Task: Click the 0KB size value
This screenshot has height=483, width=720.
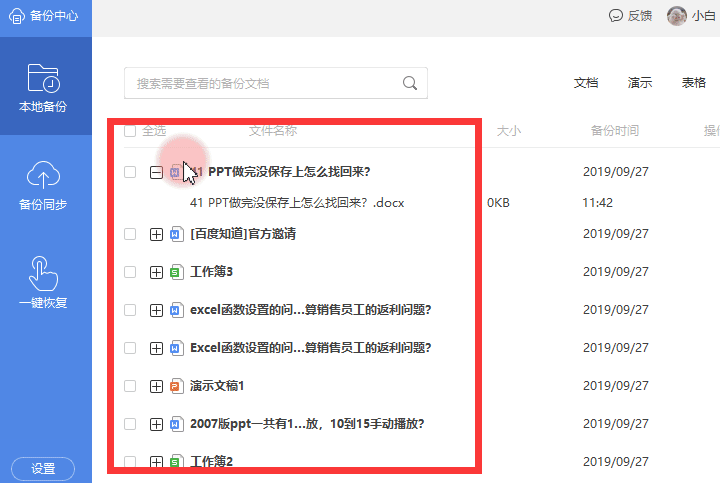Action: point(498,203)
